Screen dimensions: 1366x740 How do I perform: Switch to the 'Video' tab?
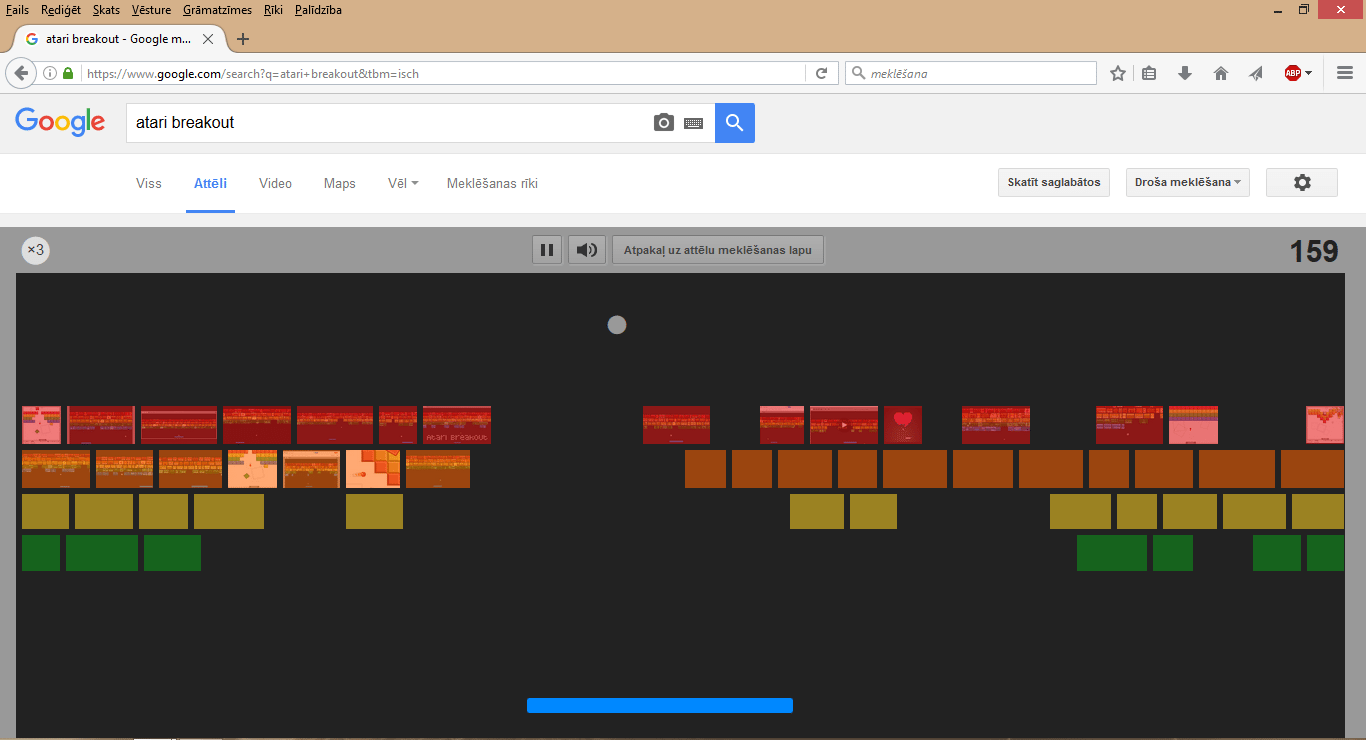coord(275,183)
